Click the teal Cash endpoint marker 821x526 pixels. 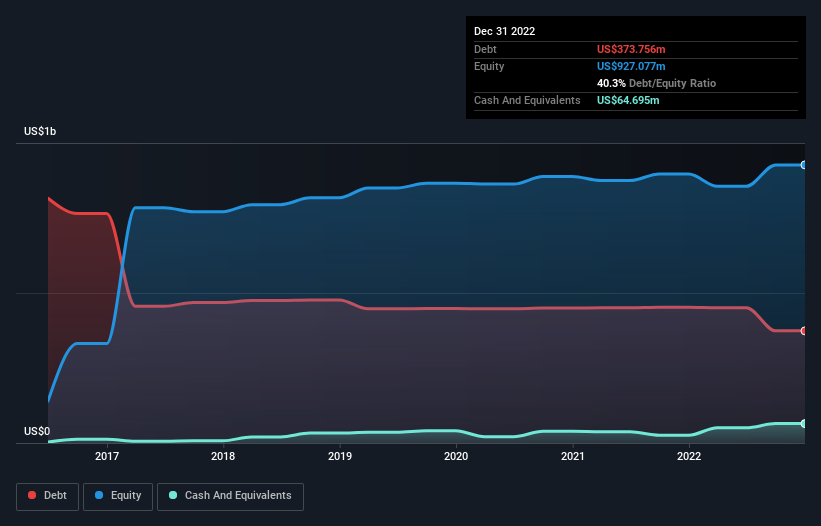(x=804, y=423)
